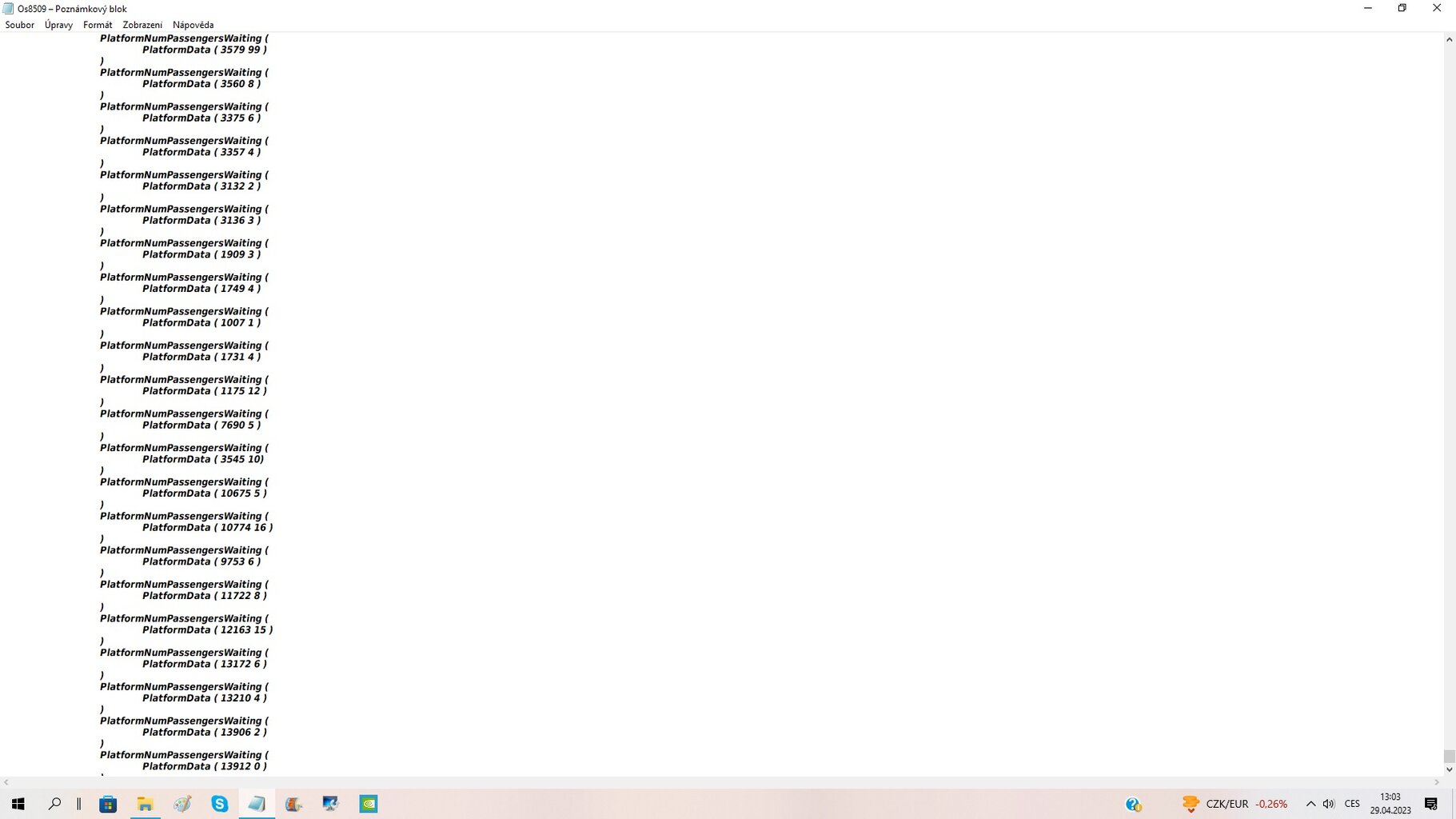1456x819 pixels.
Task: Open the Formát menu
Action: [x=98, y=25]
